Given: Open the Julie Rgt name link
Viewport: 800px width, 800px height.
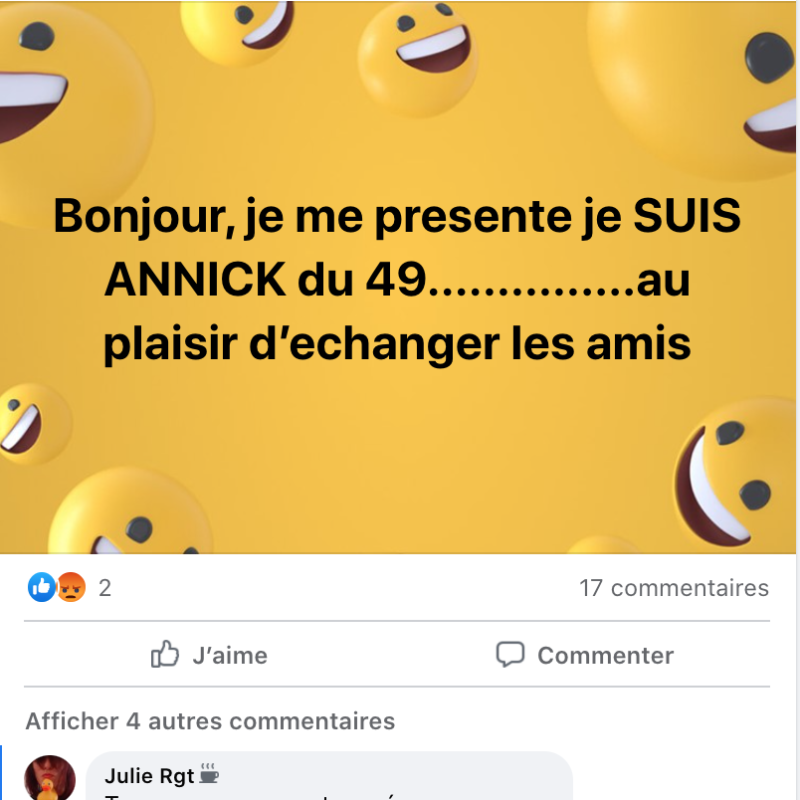Looking at the screenshot, I should (x=149, y=776).
